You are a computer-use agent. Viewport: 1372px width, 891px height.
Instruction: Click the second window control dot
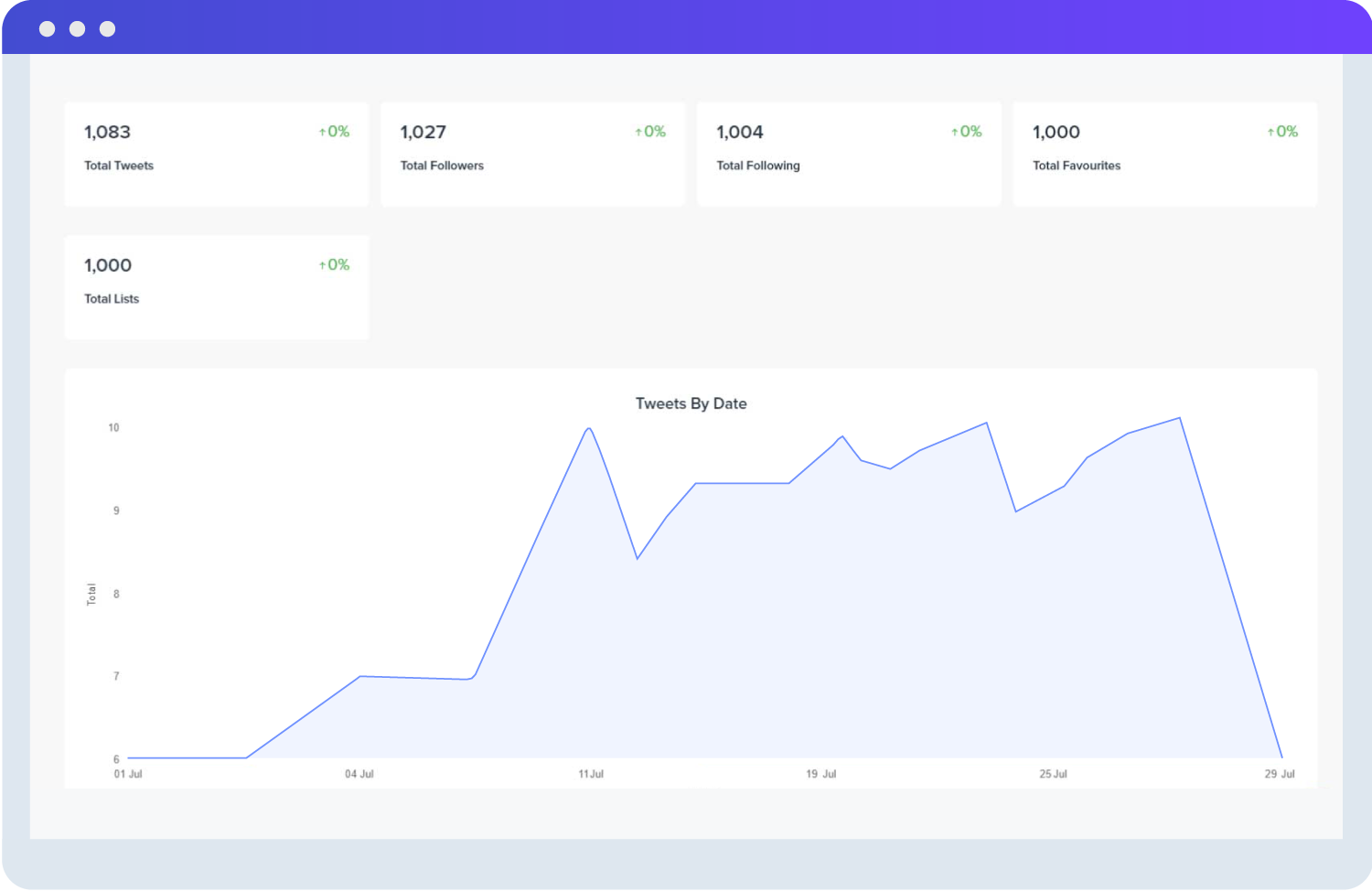pyautogui.click(x=78, y=29)
